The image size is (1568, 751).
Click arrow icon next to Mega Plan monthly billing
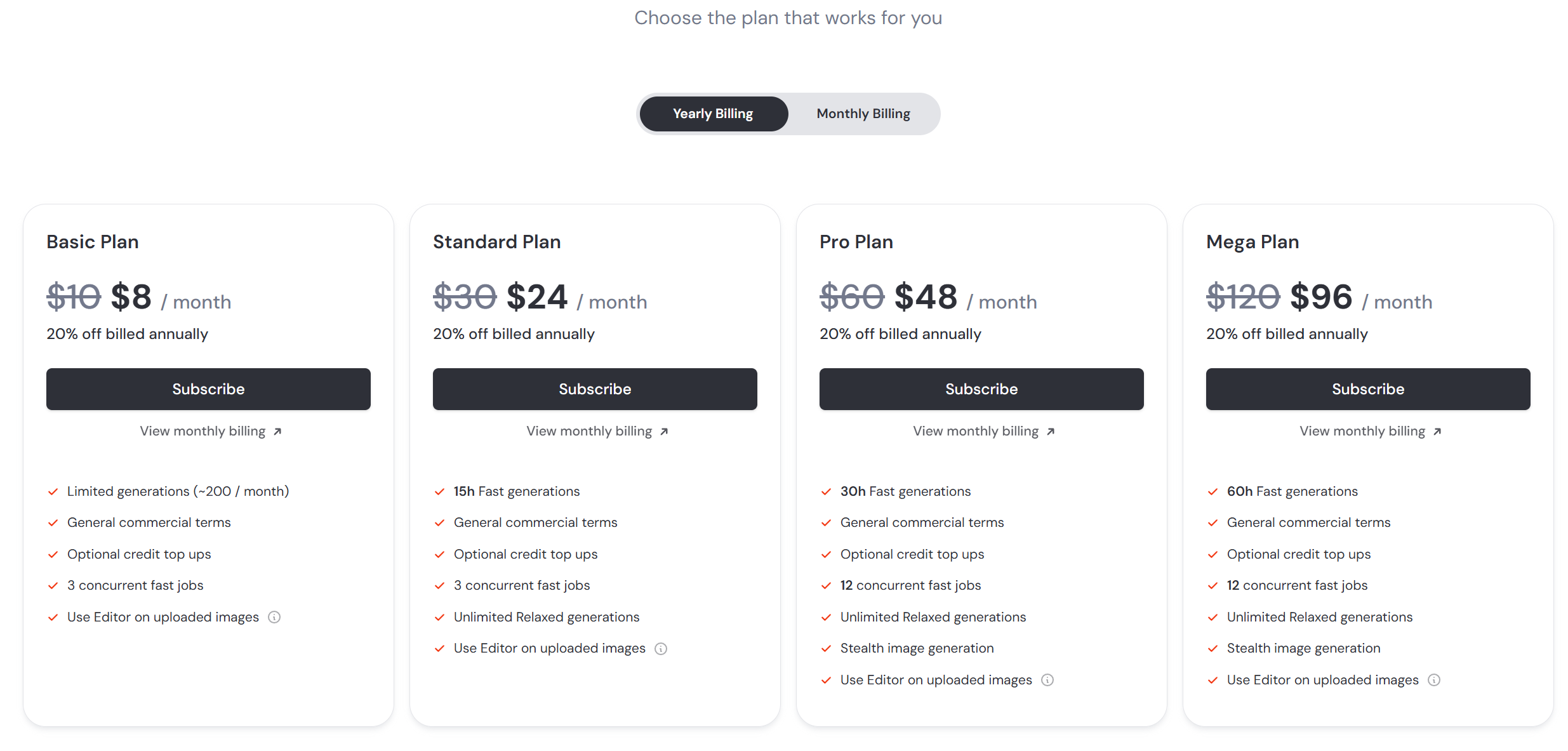point(1437,432)
